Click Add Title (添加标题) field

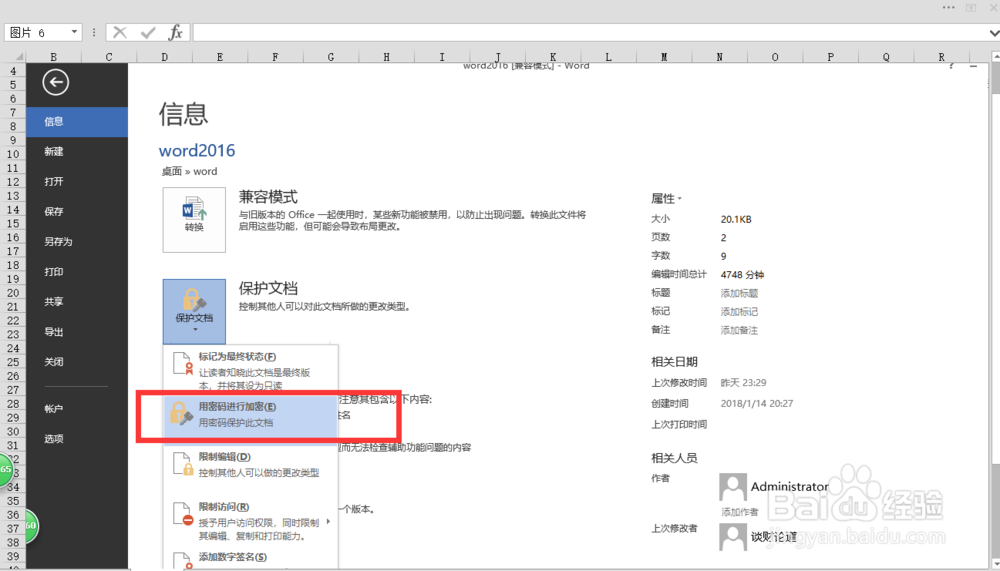click(739, 293)
